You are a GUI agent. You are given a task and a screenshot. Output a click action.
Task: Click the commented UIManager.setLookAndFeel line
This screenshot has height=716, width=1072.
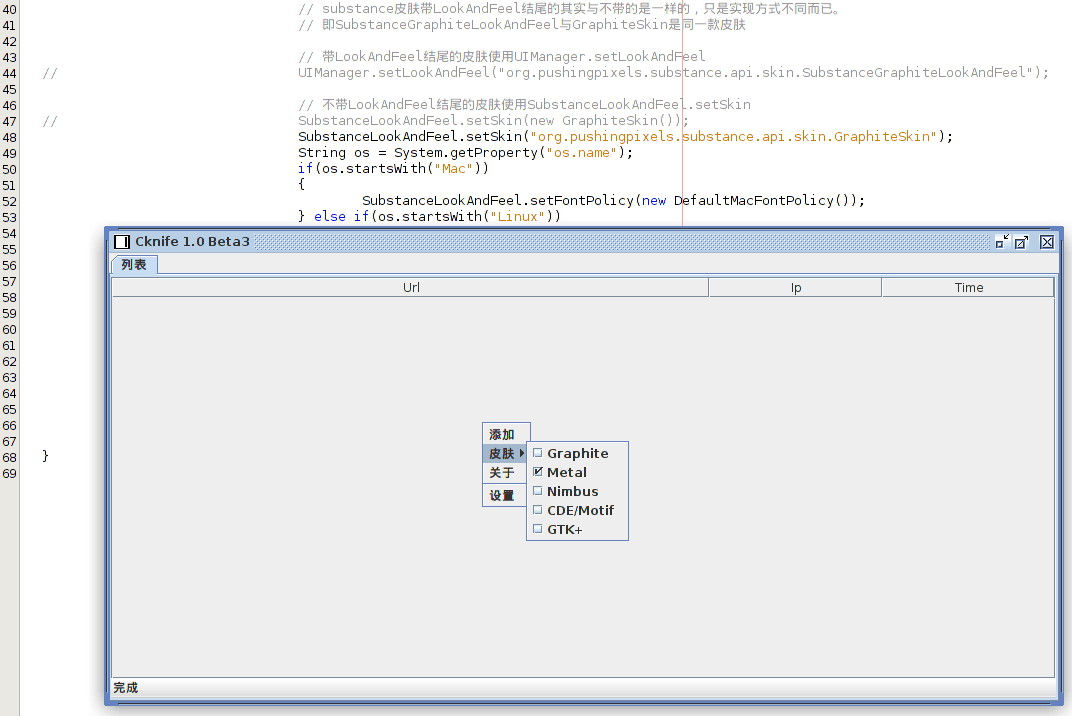(x=673, y=72)
